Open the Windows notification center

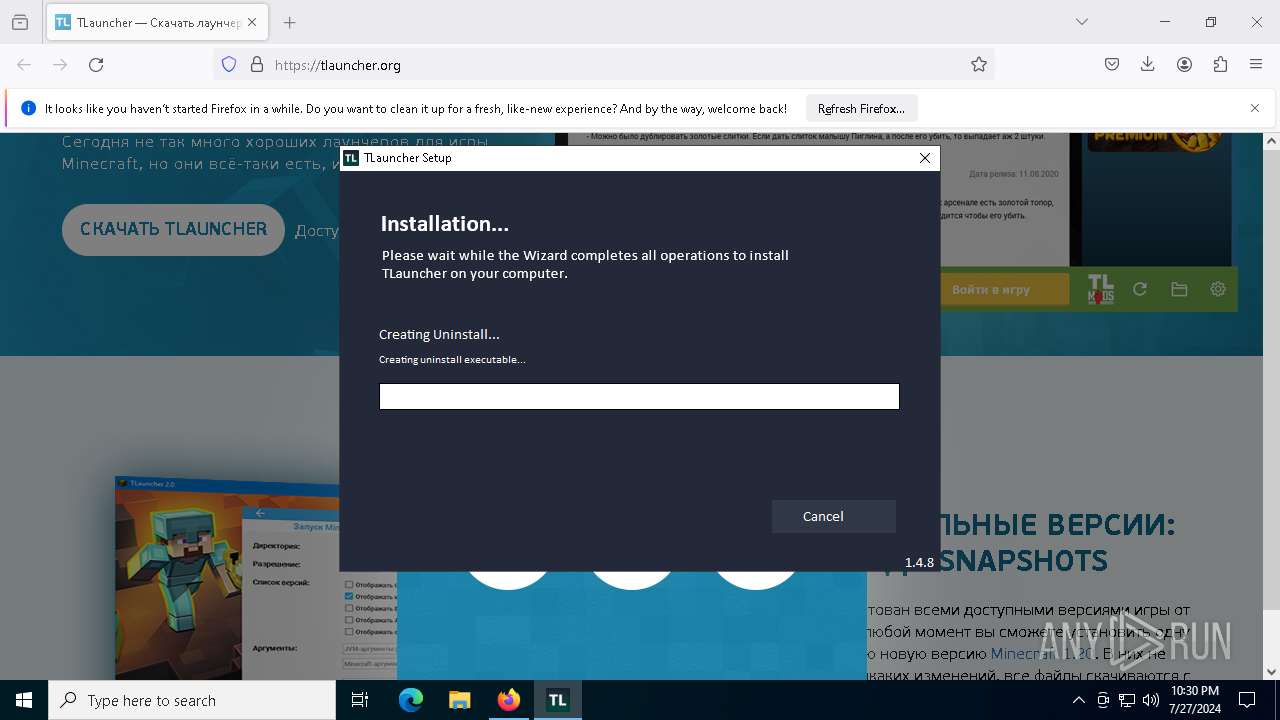(1247, 700)
